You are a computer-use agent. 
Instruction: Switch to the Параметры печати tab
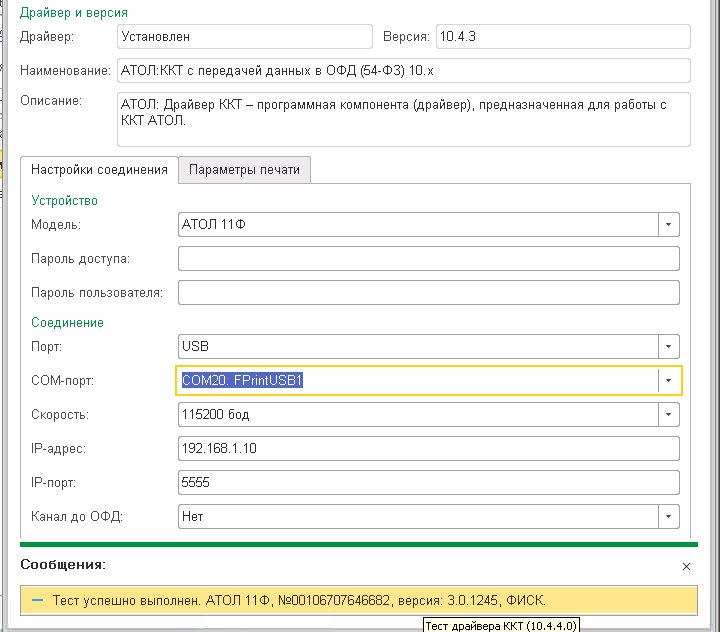click(x=244, y=169)
